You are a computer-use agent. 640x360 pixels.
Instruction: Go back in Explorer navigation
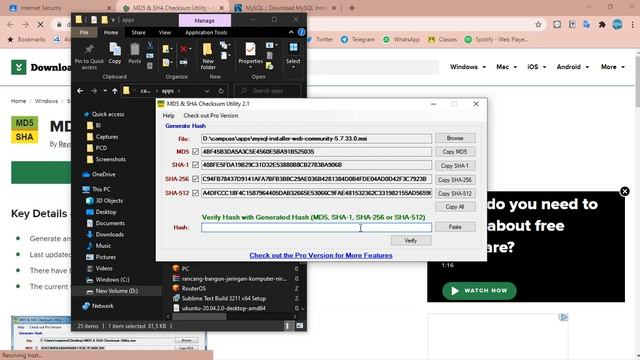[x=80, y=91]
